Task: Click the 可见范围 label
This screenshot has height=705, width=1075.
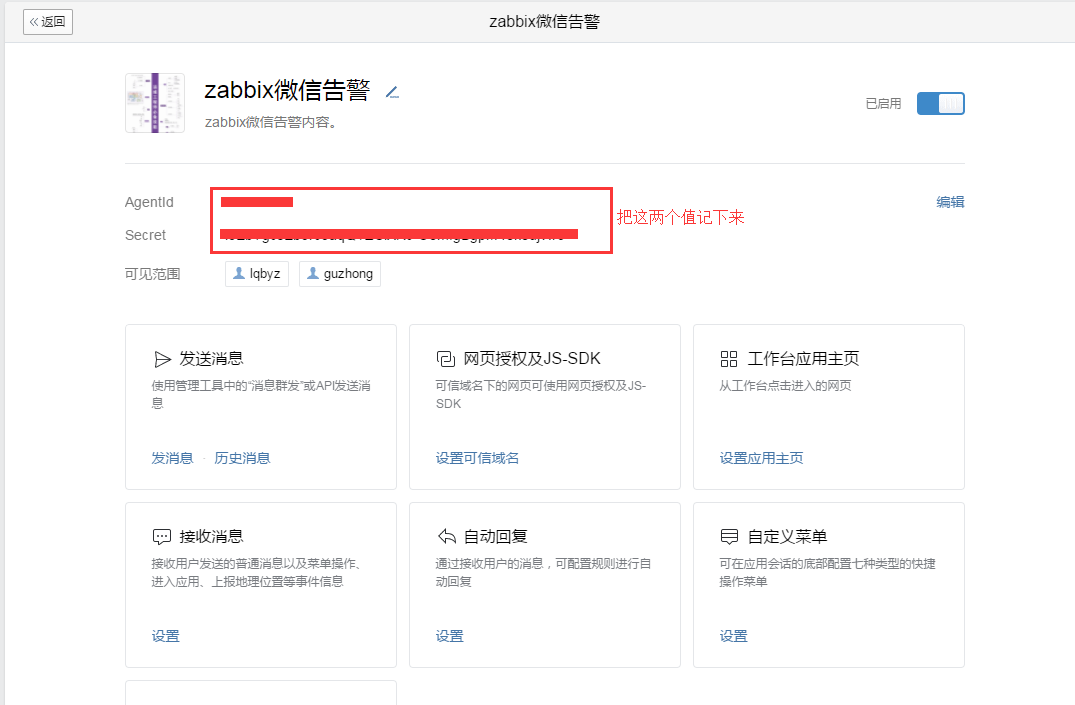Action: (152, 274)
